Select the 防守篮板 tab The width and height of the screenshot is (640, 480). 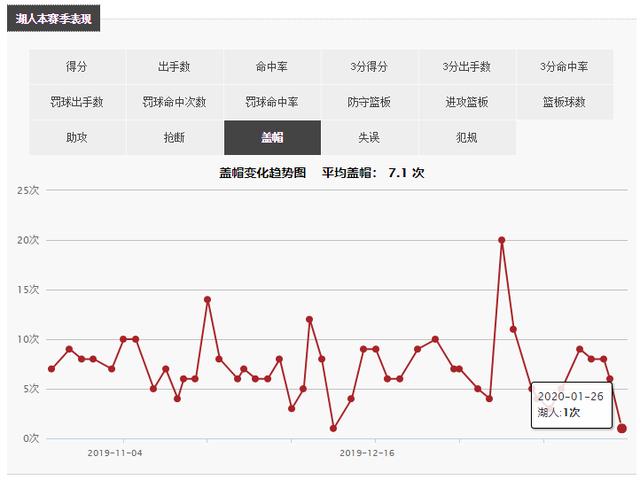pyautogui.click(x=369, y=102)
